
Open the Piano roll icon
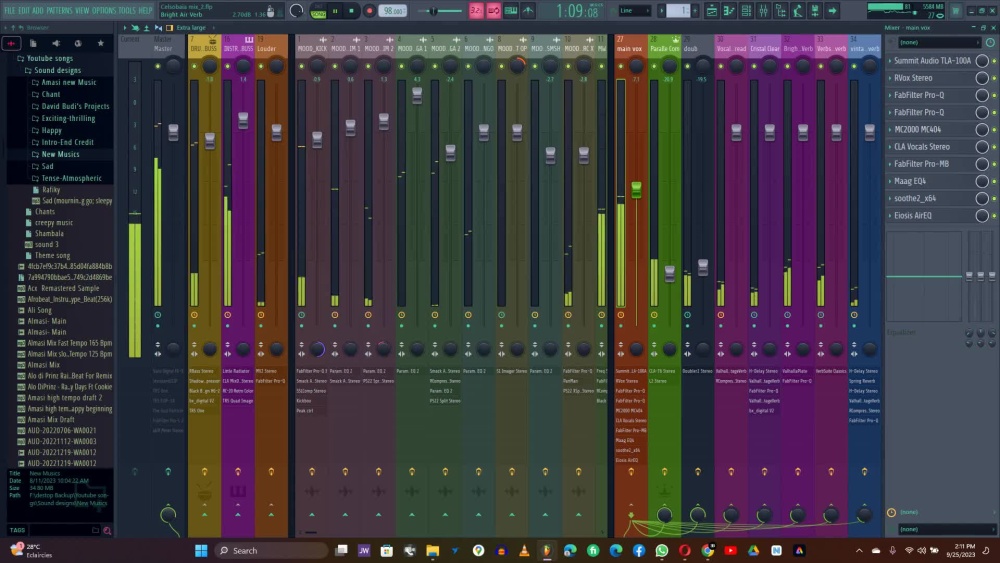tap(728, 10)
